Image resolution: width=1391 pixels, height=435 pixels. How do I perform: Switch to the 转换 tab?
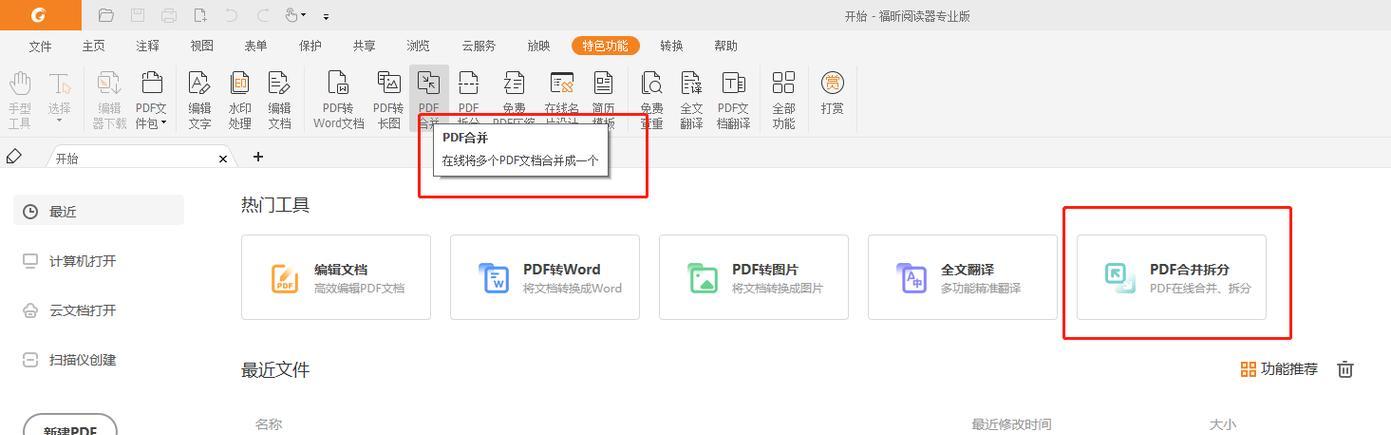[672, 46]
